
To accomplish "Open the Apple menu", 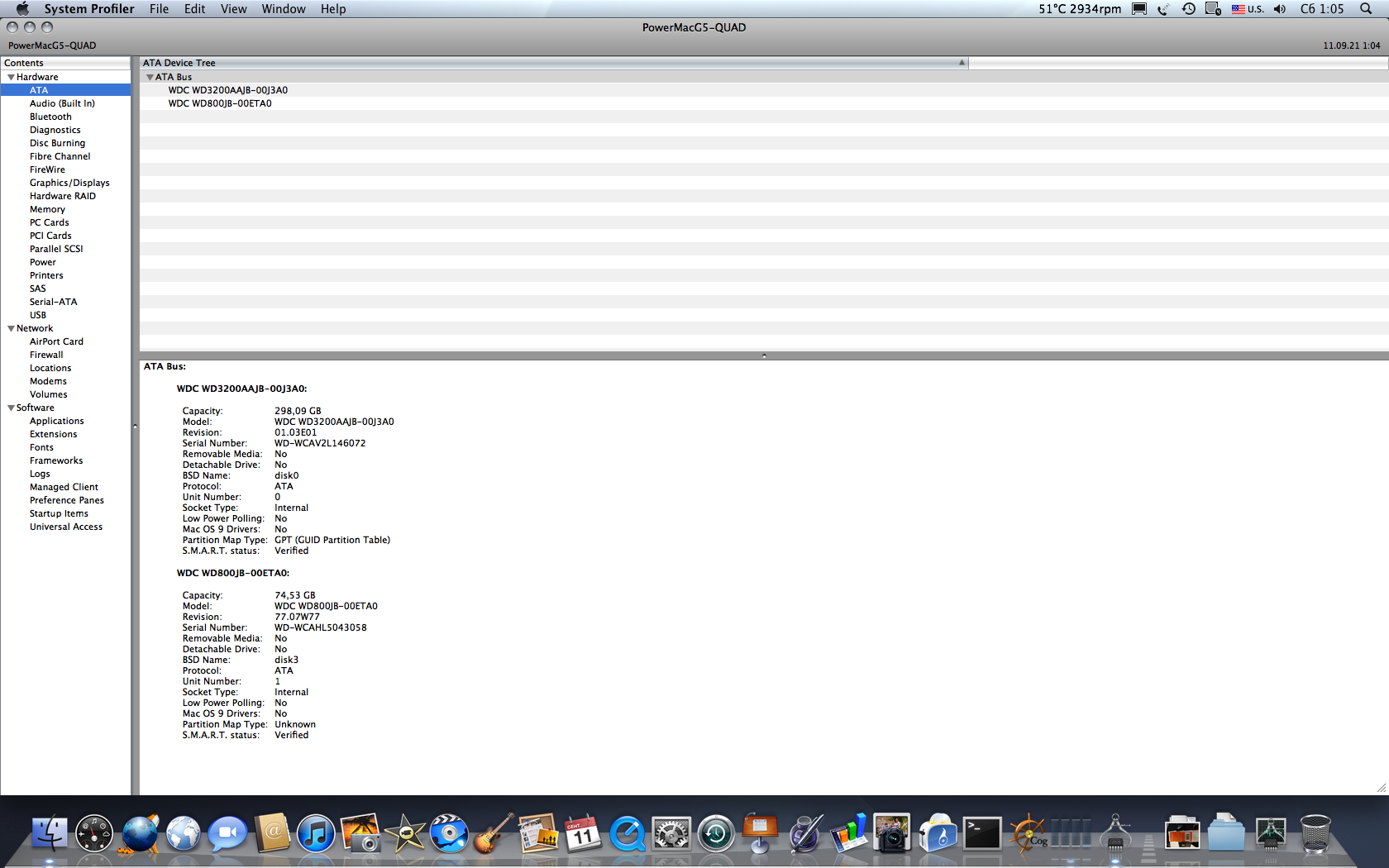I will click(22, 9).
